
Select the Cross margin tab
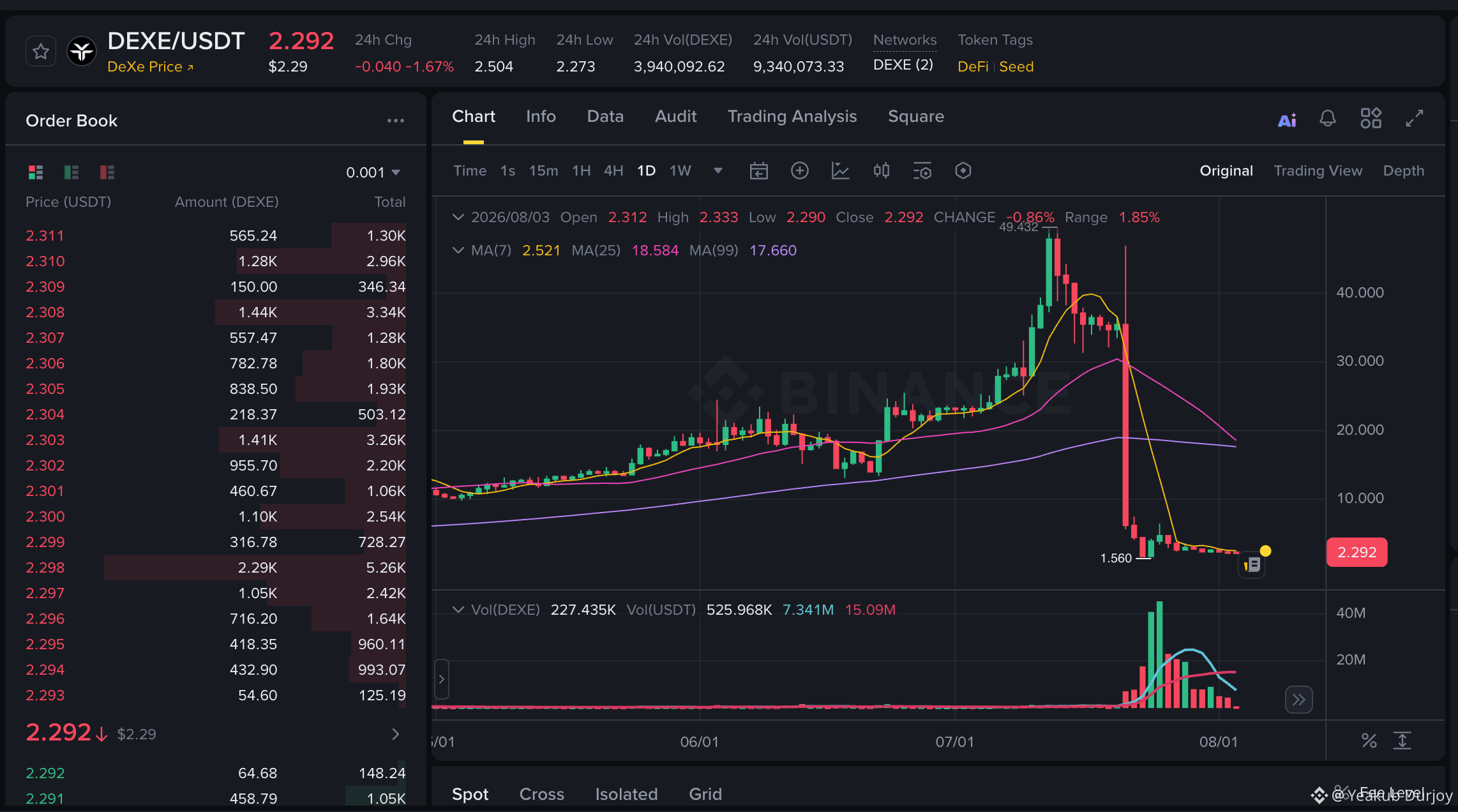point(541,794)
